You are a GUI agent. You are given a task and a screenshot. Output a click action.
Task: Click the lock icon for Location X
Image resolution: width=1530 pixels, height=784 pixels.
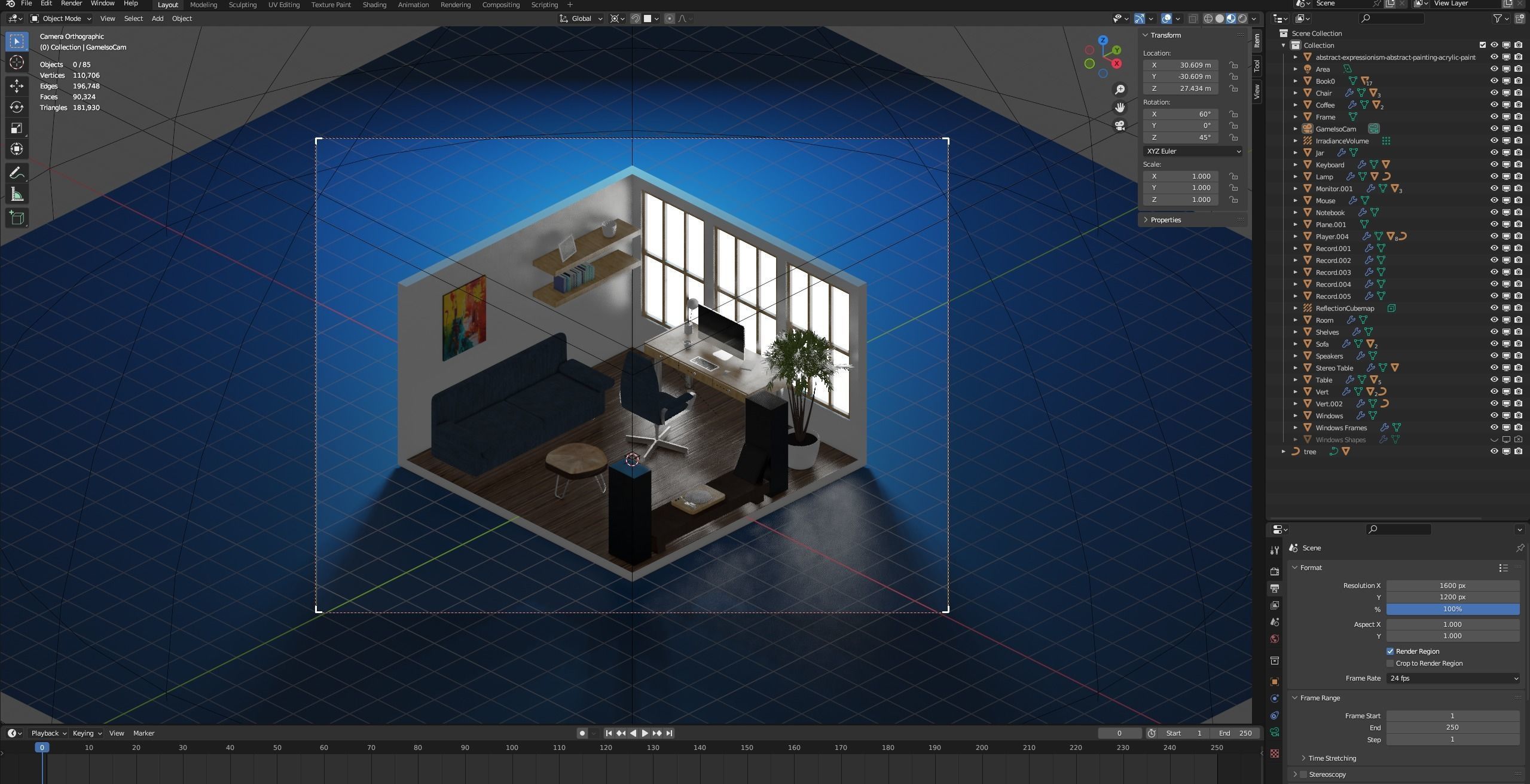(1233, 65)
